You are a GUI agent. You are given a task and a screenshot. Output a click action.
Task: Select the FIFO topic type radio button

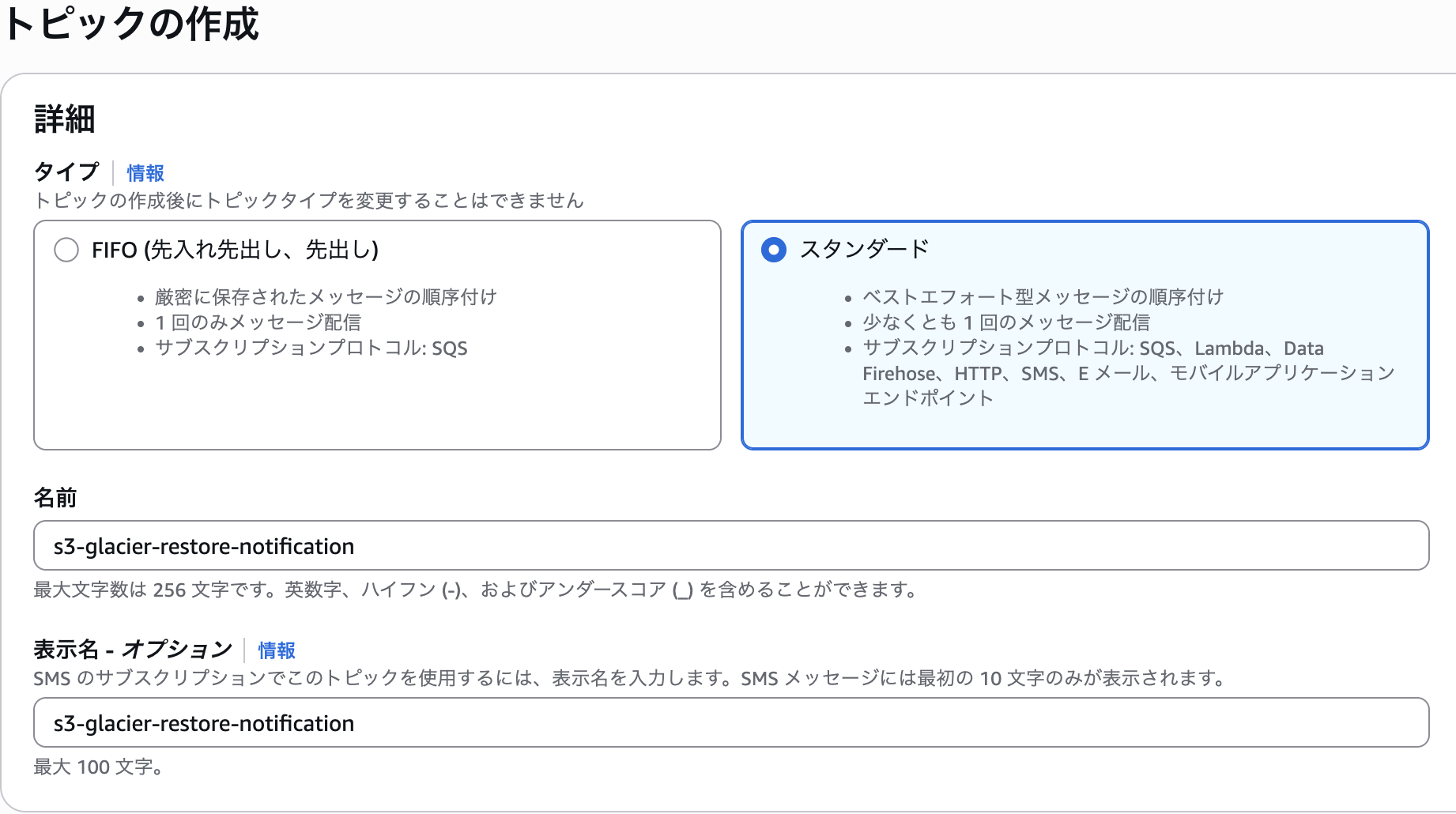tap(66, 251)
